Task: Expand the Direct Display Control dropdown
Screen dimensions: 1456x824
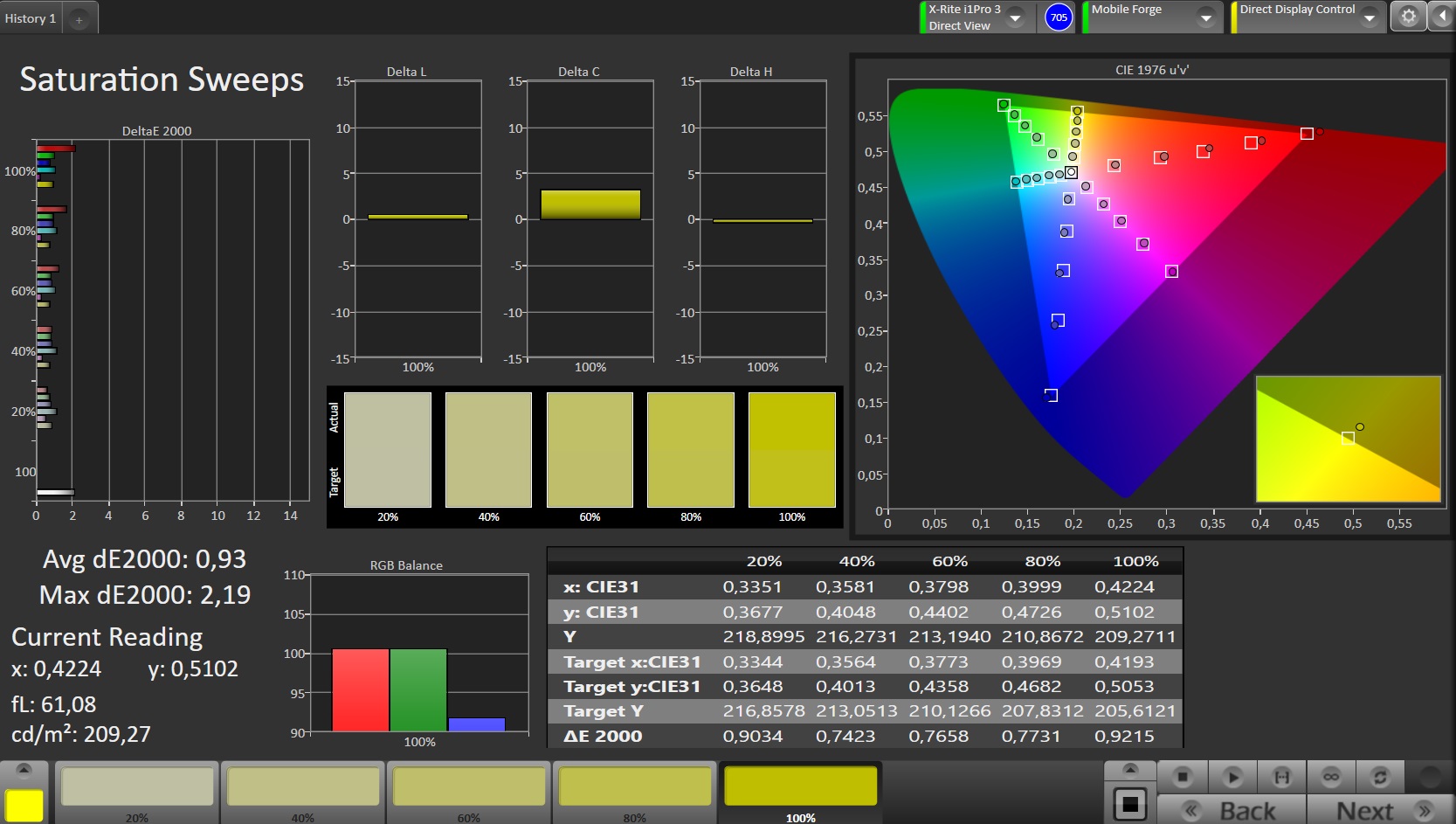Action: (x=1370, y=17)
